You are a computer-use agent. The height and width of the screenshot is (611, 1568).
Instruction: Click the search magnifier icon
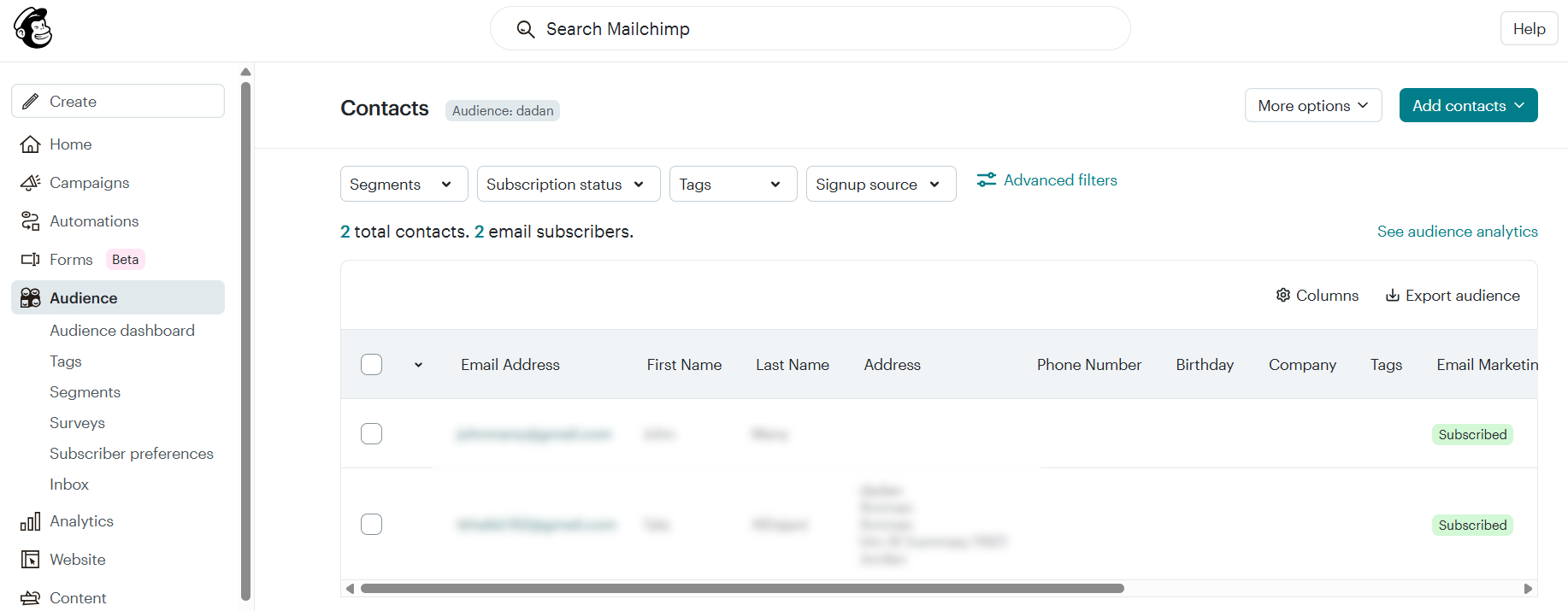tap(526, 29)
